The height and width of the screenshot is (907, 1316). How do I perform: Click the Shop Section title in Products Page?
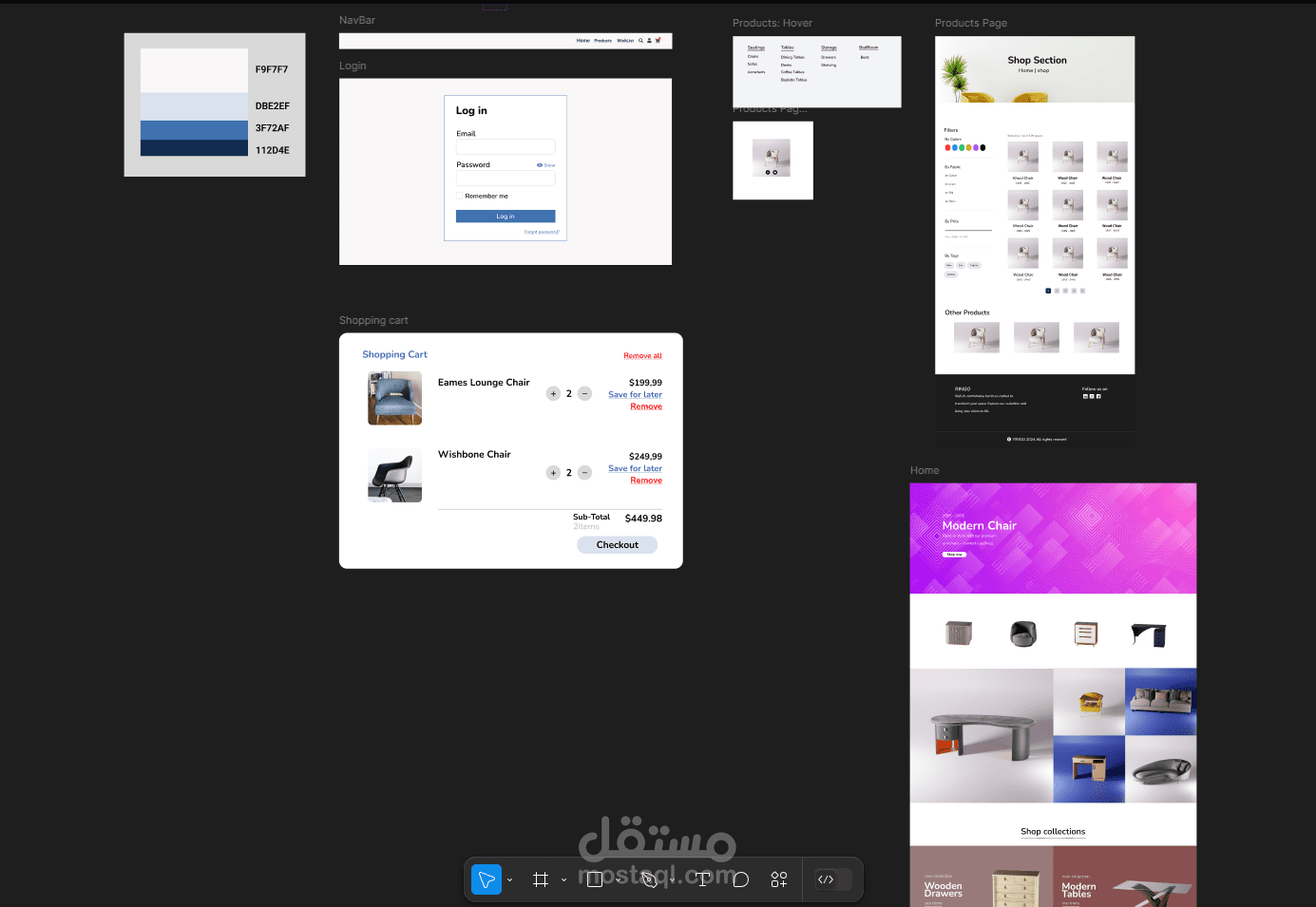(x=1037, y=60)
